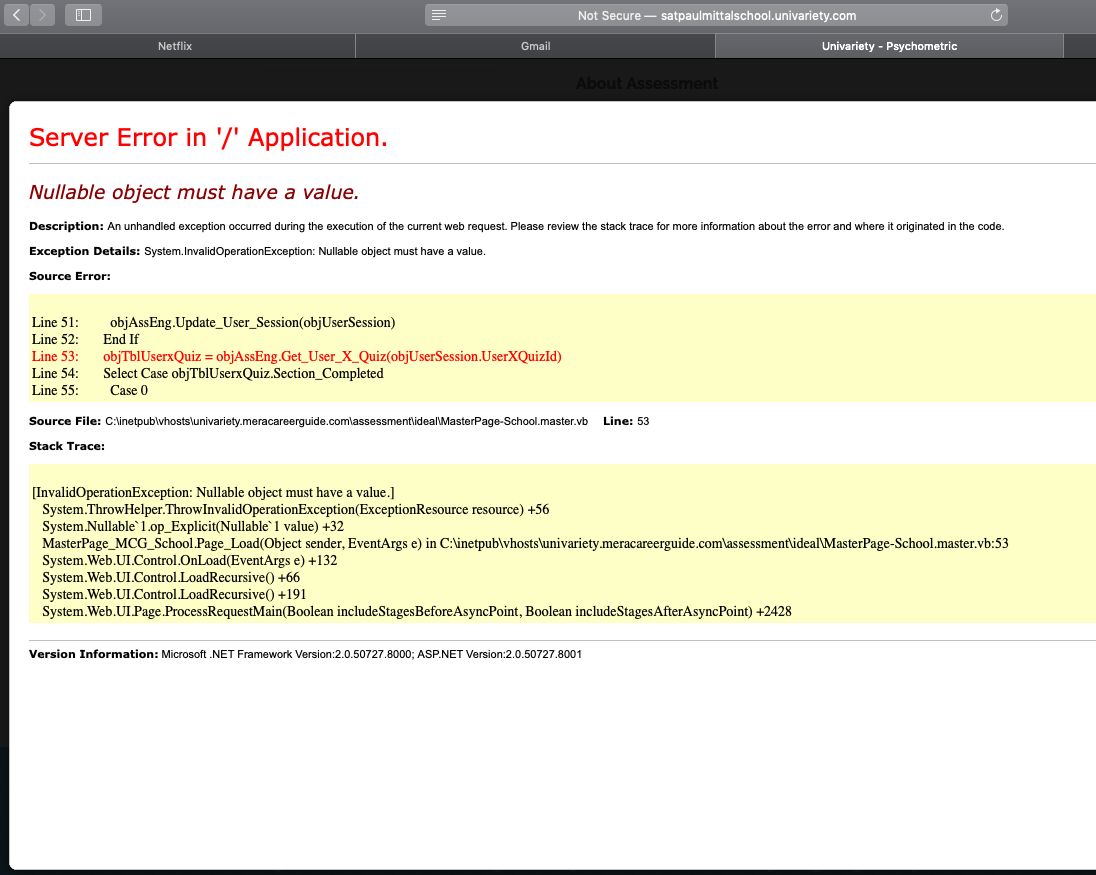Click the 'Control.LoadRecursive() +66' line
The height and width of the screenshot is (875, 1096).
pyautogui.click(x=171, y=577)
